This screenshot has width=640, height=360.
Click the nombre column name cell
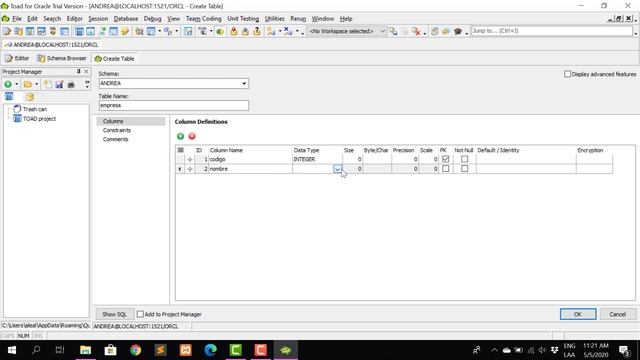(250, 169)
